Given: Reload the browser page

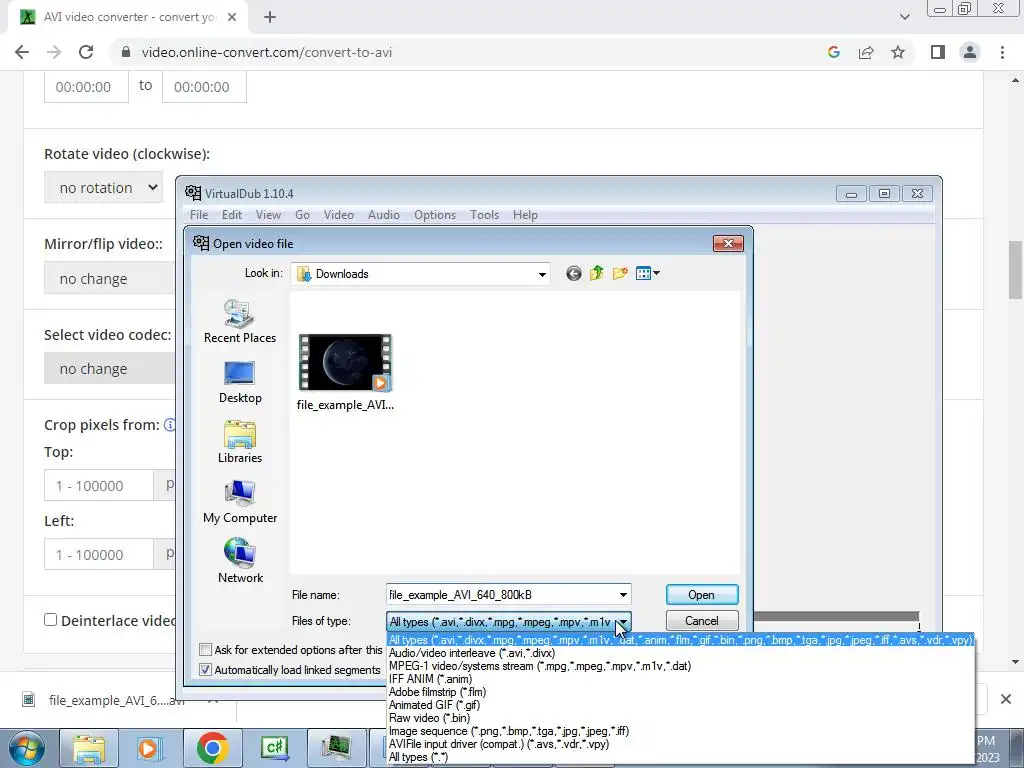Looking at the screenshot, I should (x=86, y=52).
